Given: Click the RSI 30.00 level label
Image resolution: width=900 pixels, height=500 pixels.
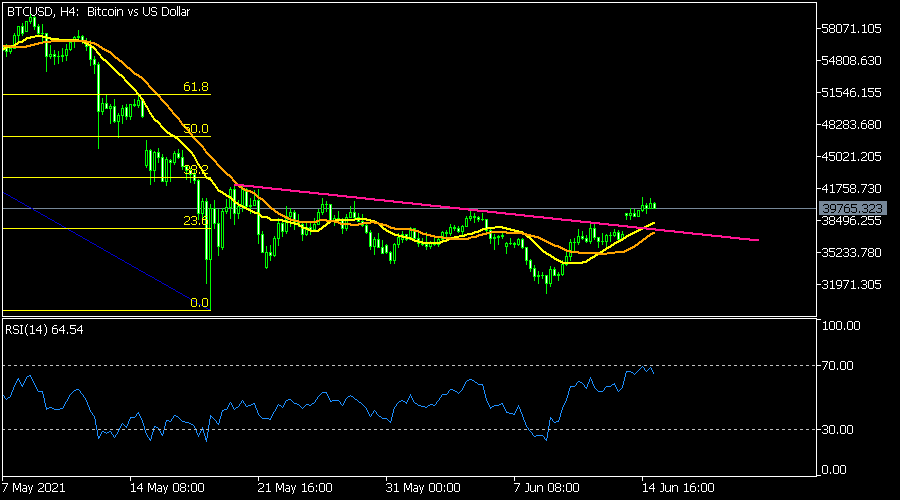Looking at the screenshot, I should (x=837, y=429).
